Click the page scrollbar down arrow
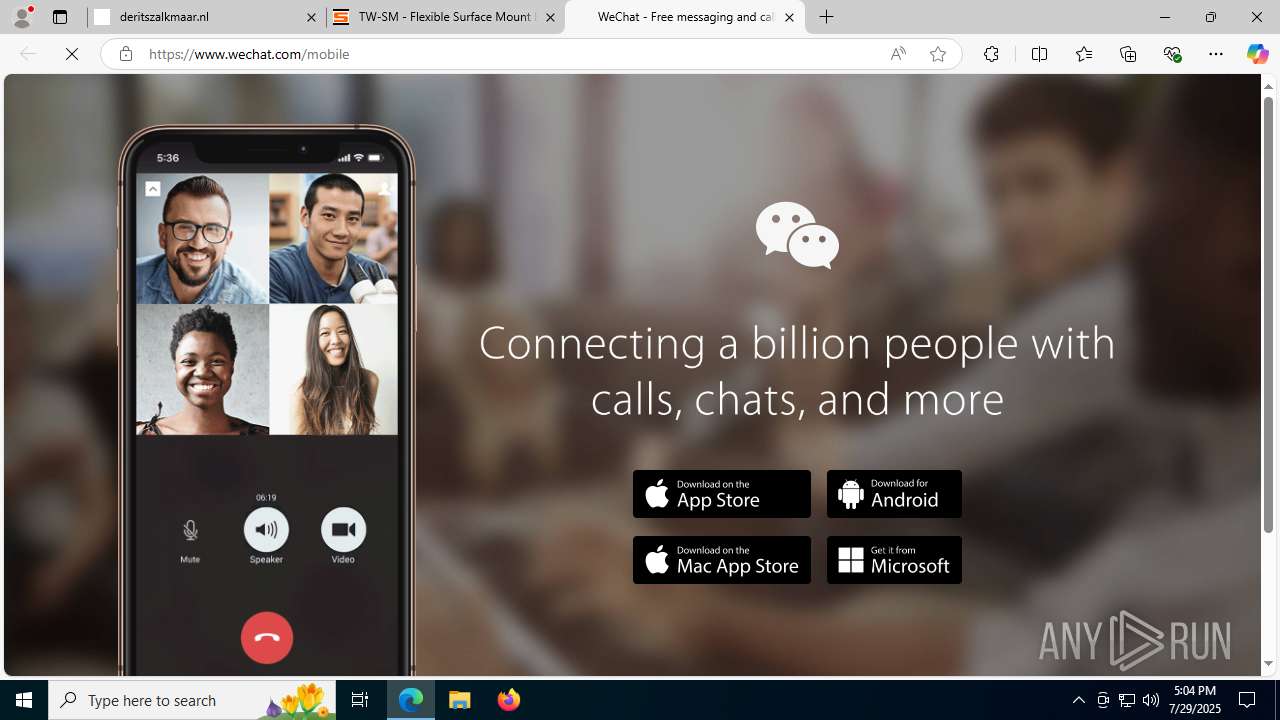The height and width of the screenshot is (720, 1280). (x=1269, y=663)
